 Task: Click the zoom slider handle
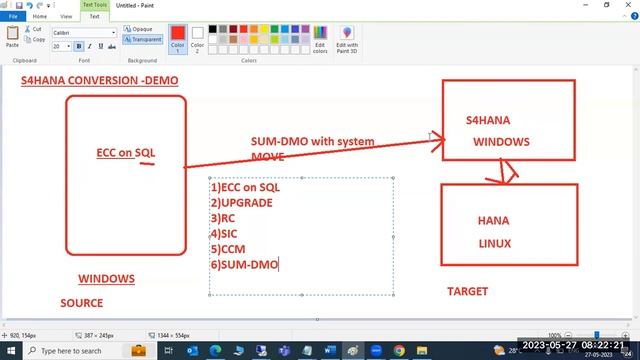597,336
